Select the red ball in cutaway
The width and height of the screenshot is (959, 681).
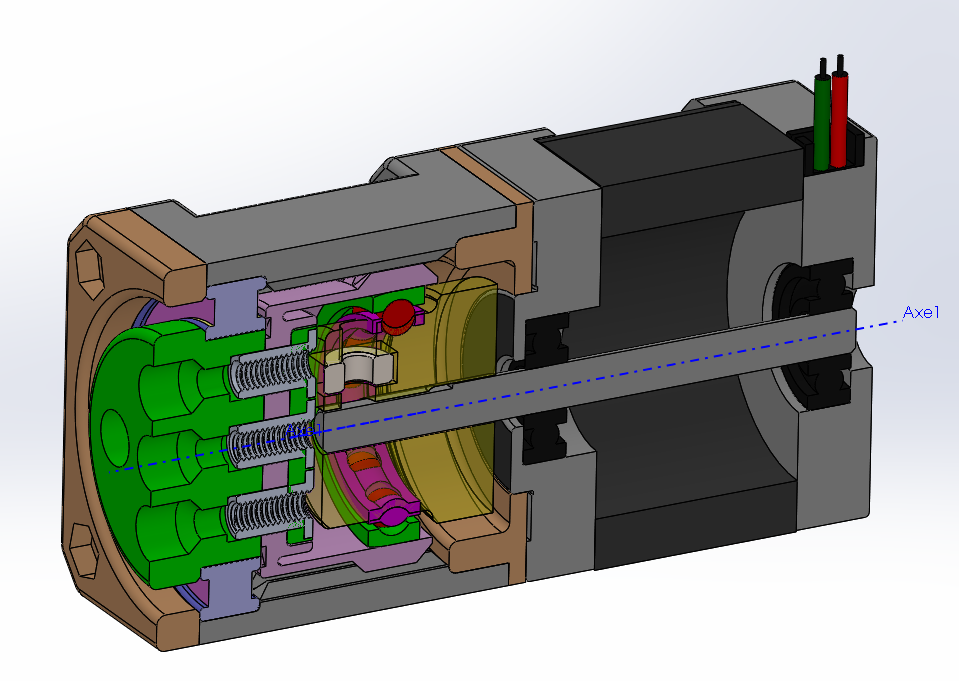399,316
